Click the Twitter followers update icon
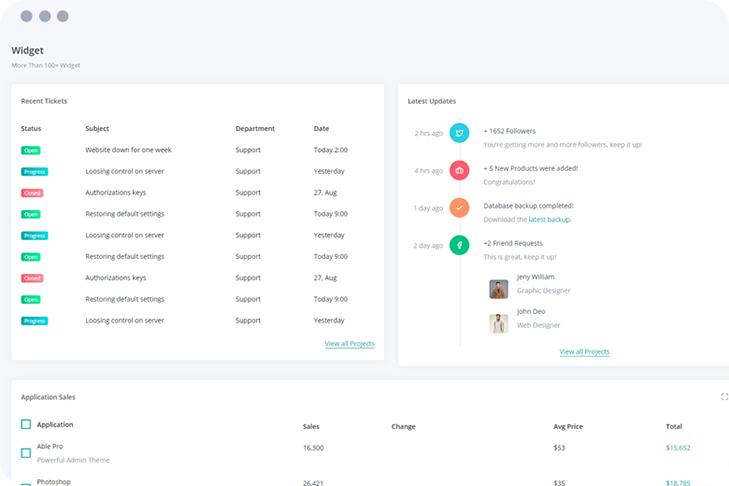 [459, 133]
